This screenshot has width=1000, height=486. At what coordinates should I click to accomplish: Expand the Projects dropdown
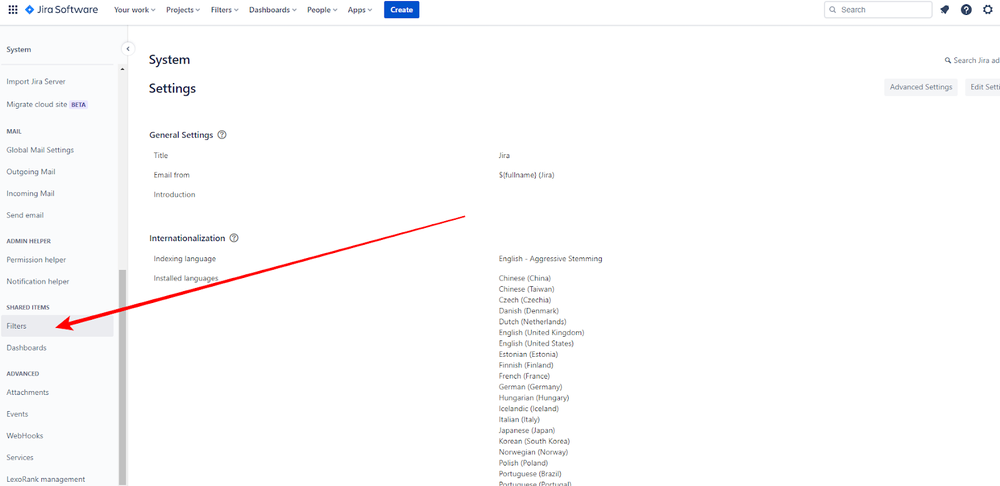click(x=183, y=10)
